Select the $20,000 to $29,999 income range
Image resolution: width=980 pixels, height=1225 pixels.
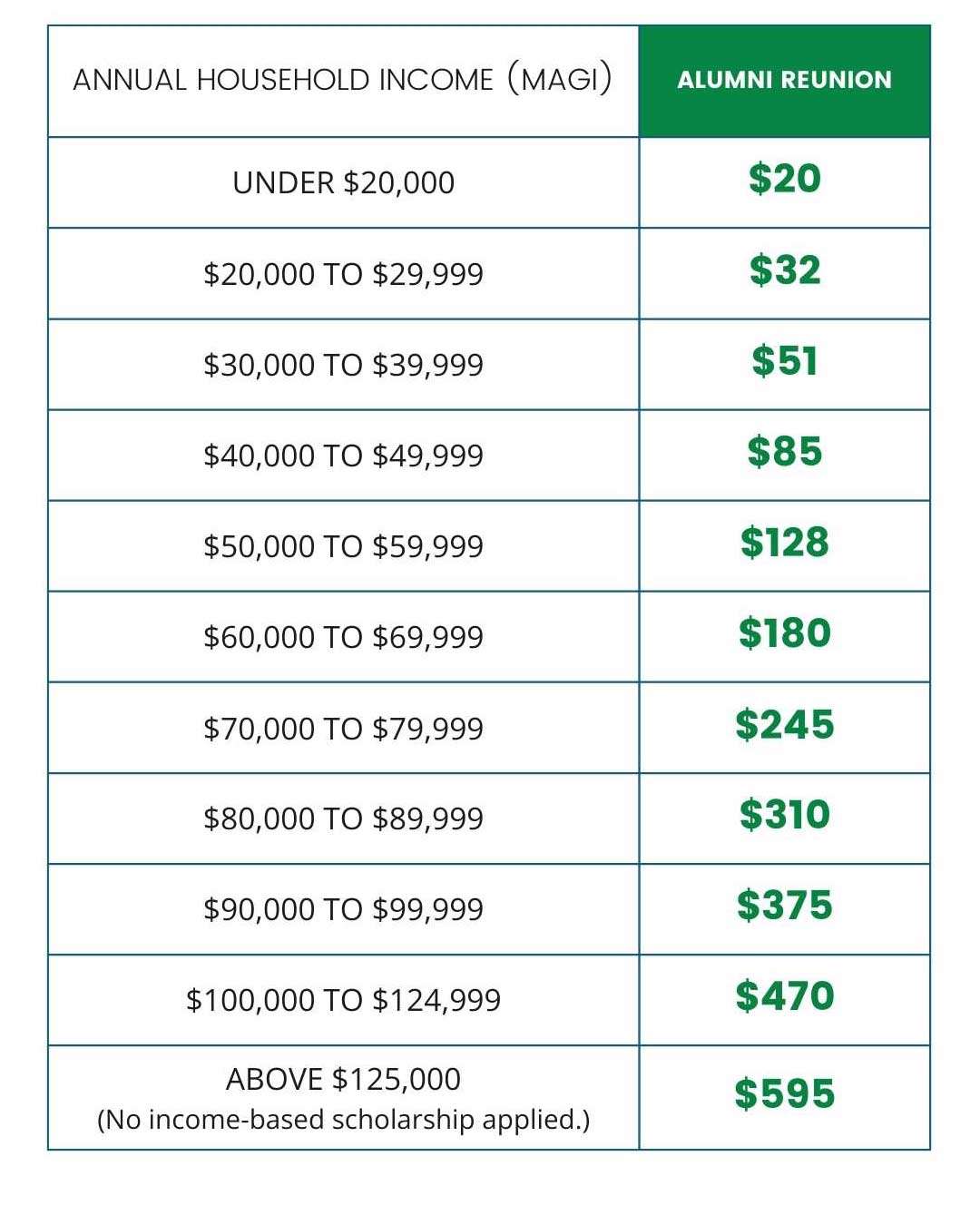[x=343, y=274]
